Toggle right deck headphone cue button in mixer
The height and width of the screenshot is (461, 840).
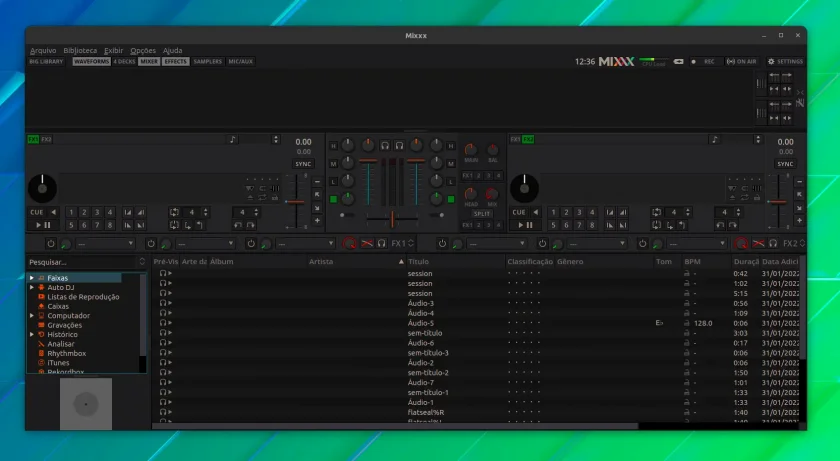(399, 146)
